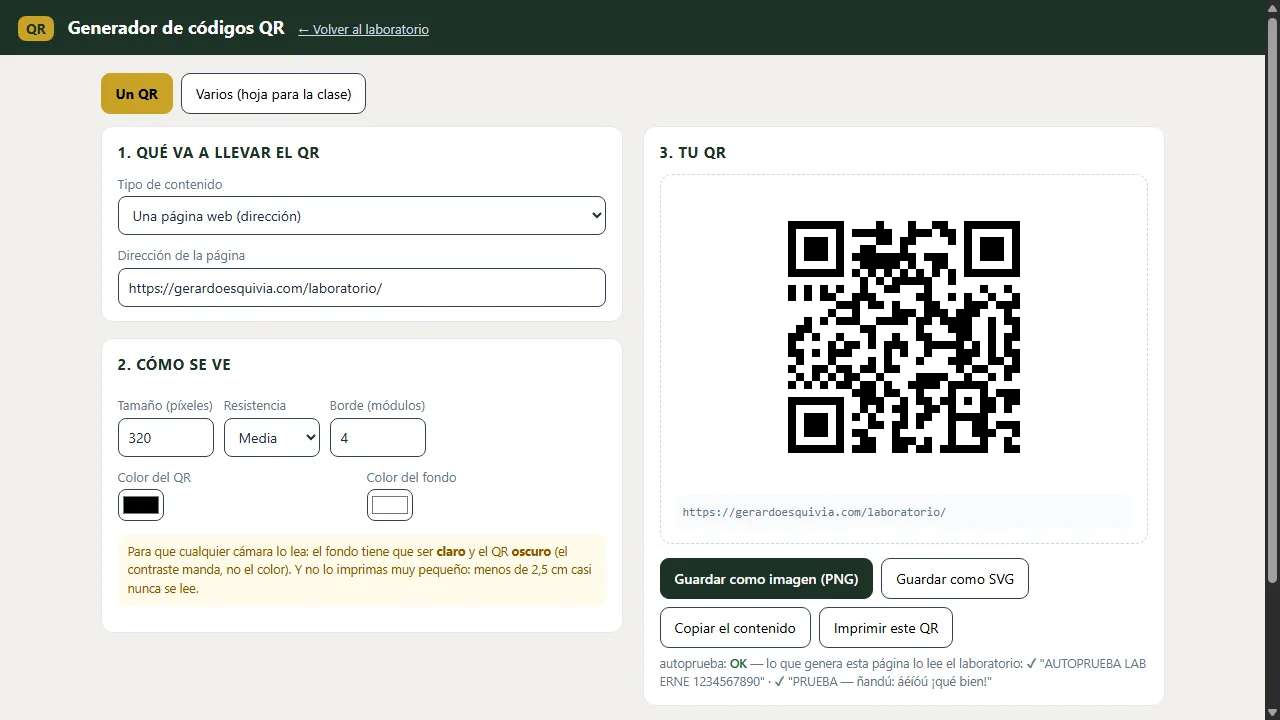
Task: Click the 'Generador de códigos QR' title
Action: 176,28
